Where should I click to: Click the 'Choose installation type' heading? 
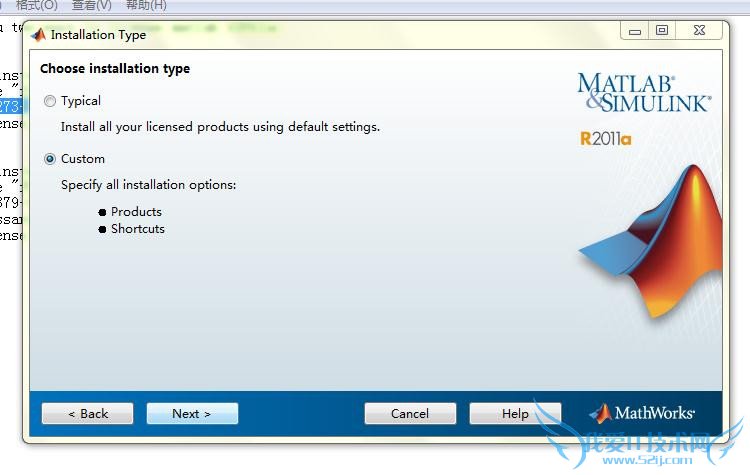tap(115, 69)
